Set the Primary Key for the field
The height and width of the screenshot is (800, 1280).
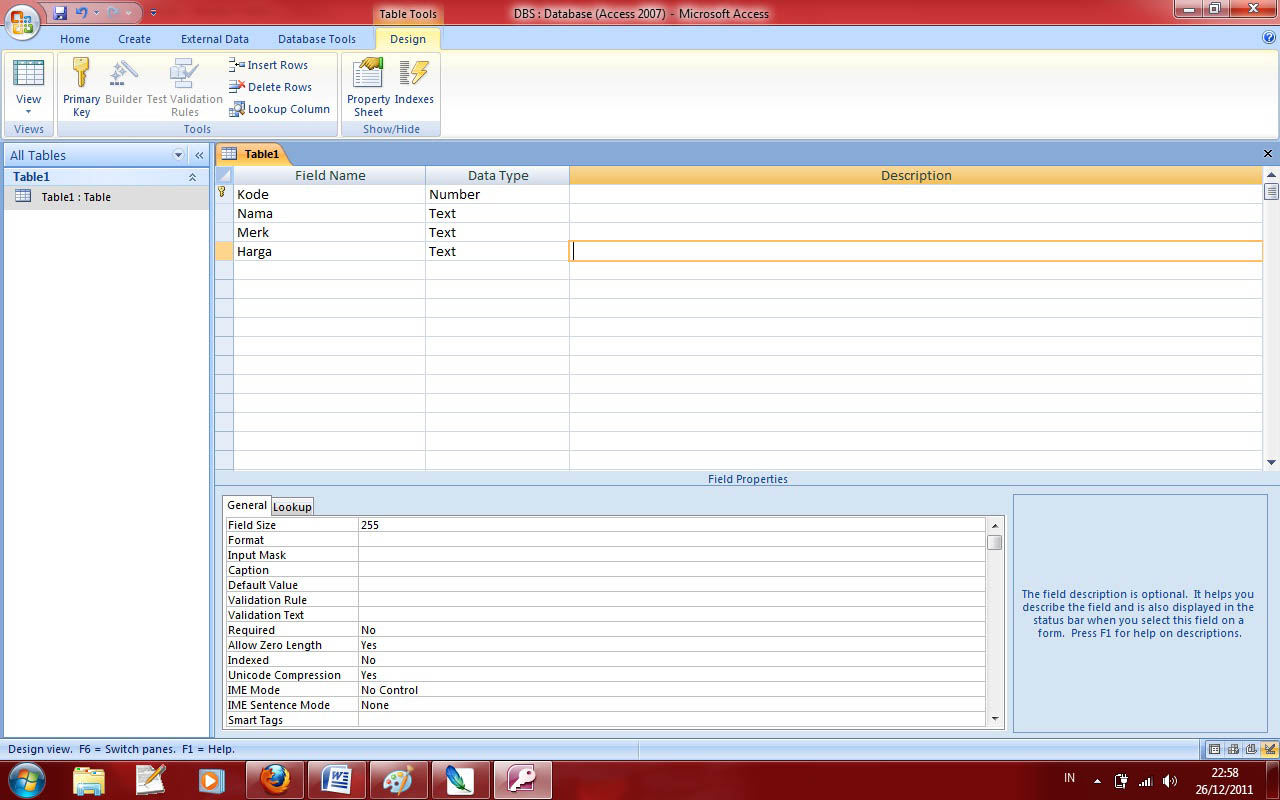click(82, 88)
